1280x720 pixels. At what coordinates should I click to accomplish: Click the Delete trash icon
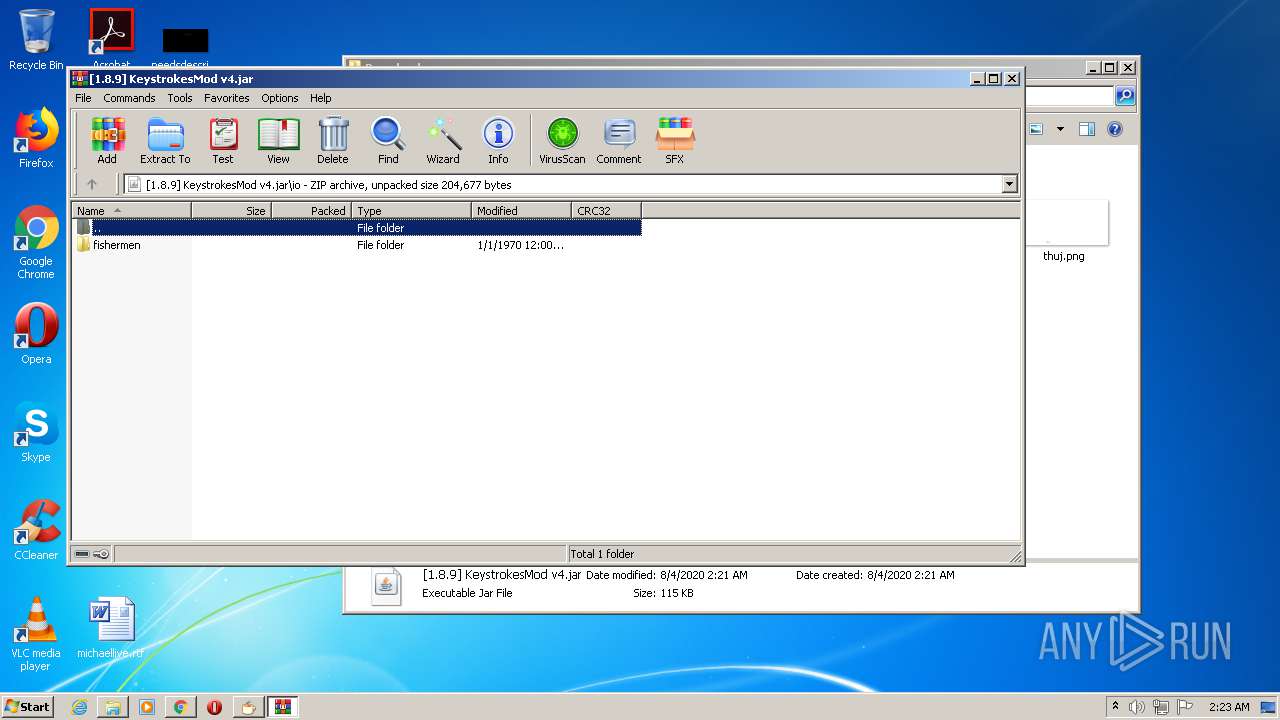click(333, 141)
